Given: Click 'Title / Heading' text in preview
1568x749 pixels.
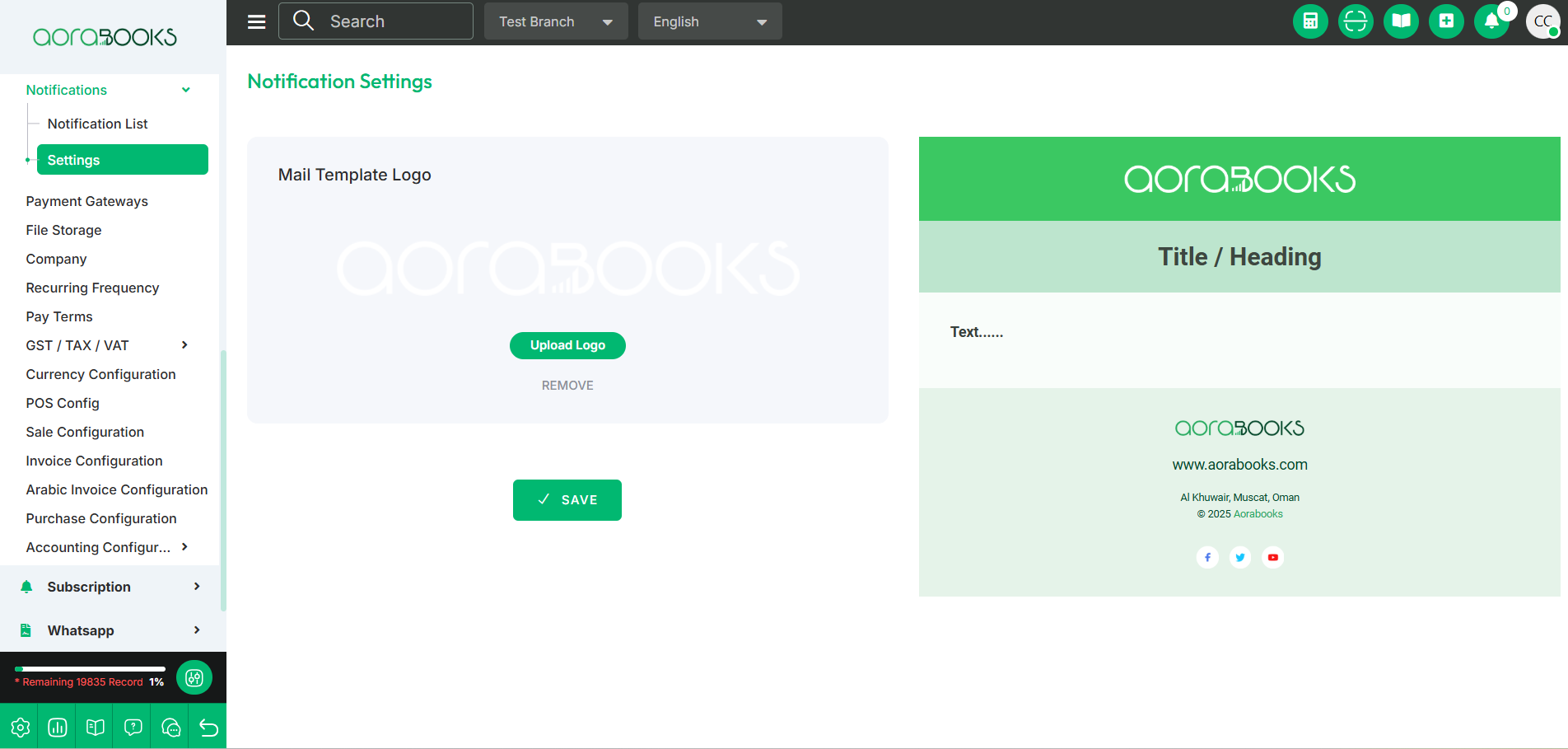Looking at the screenshot, I should click(1239, 257).
